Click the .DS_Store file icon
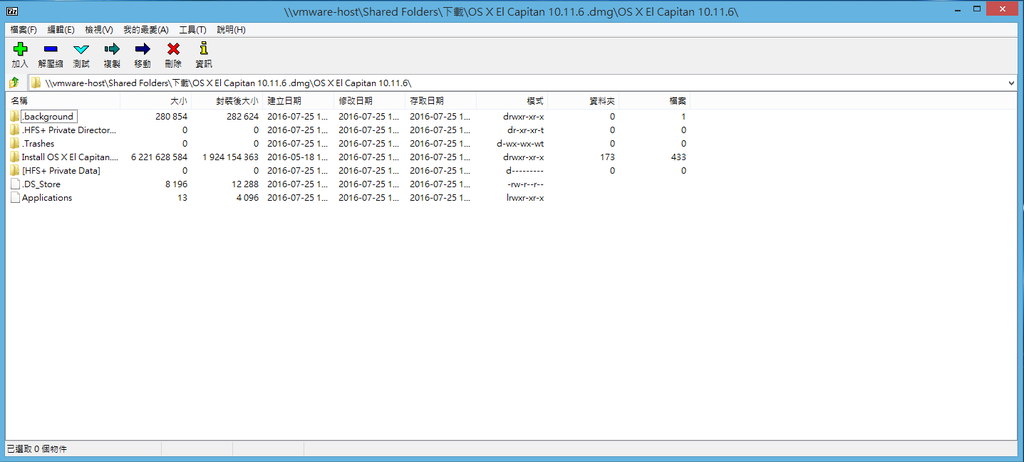Image resolution: width=1024 pixels, height=462 pixels. 15,184
